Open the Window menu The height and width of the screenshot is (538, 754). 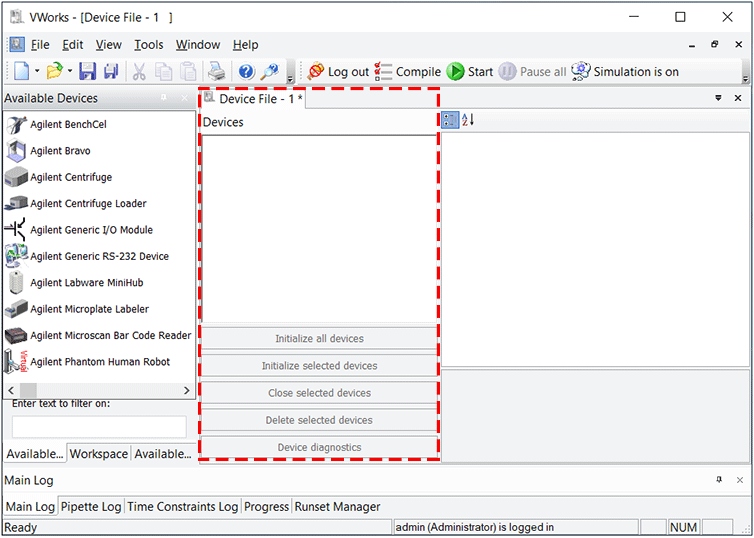198,45
